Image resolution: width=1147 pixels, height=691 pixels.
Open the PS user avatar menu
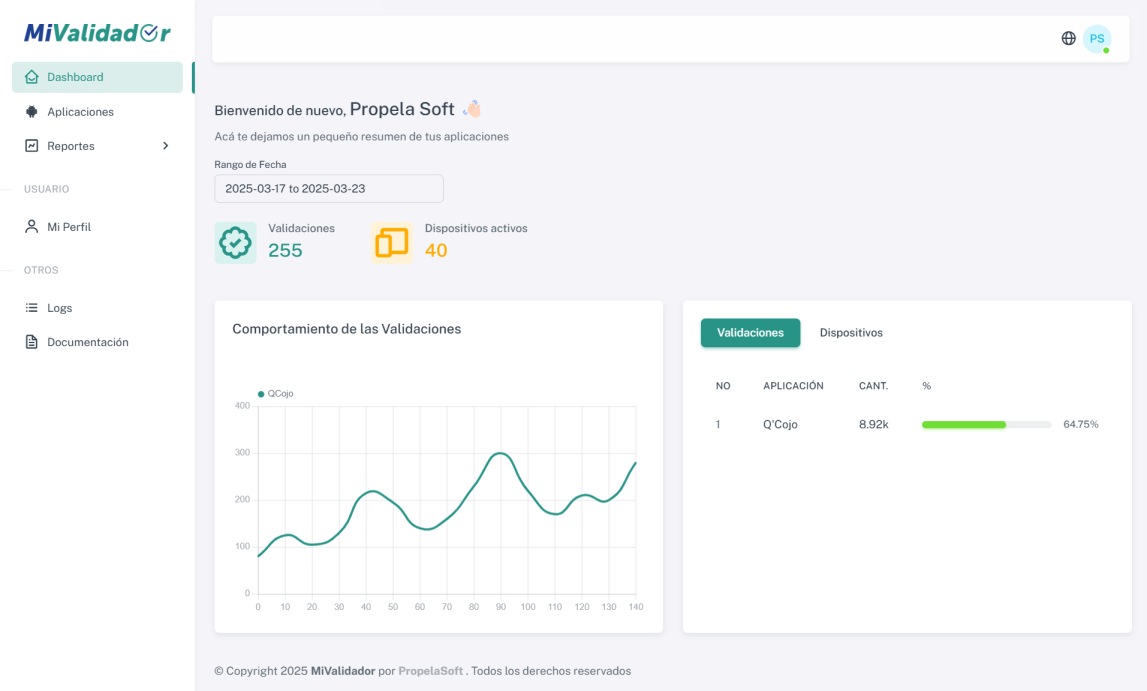[x=1097, y=39]
